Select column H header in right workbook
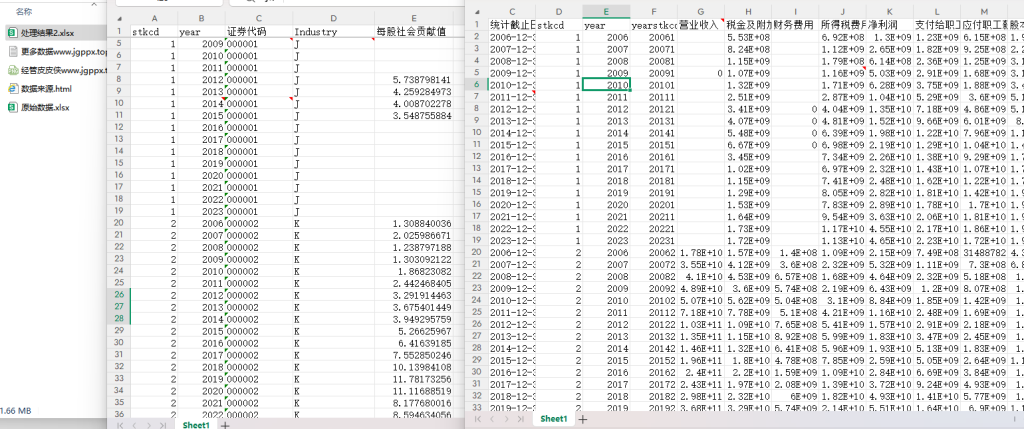This screenshot has height=429, width=1024. [748, 11]
